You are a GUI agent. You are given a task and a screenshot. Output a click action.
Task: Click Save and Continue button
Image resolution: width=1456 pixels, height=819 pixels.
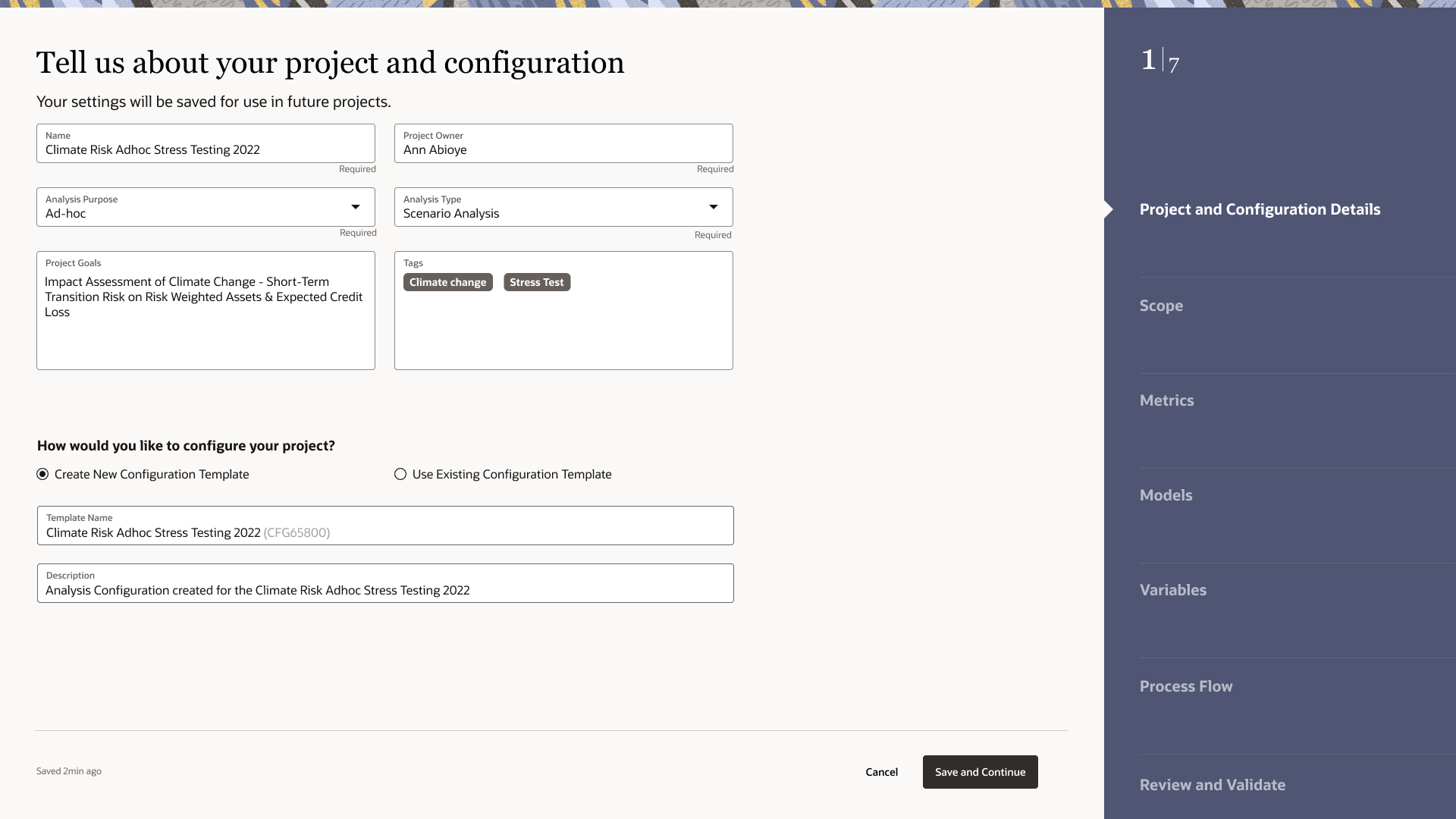pyautogui.click(x=980, y=772)
